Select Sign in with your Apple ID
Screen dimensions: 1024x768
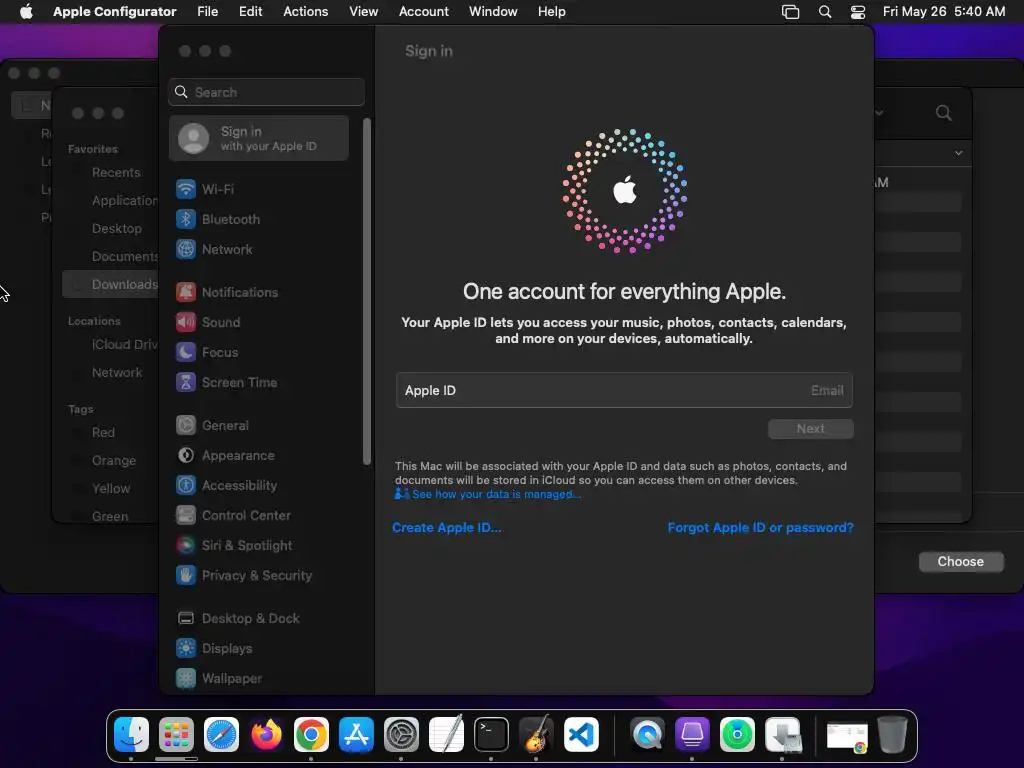tap(259, 138)
